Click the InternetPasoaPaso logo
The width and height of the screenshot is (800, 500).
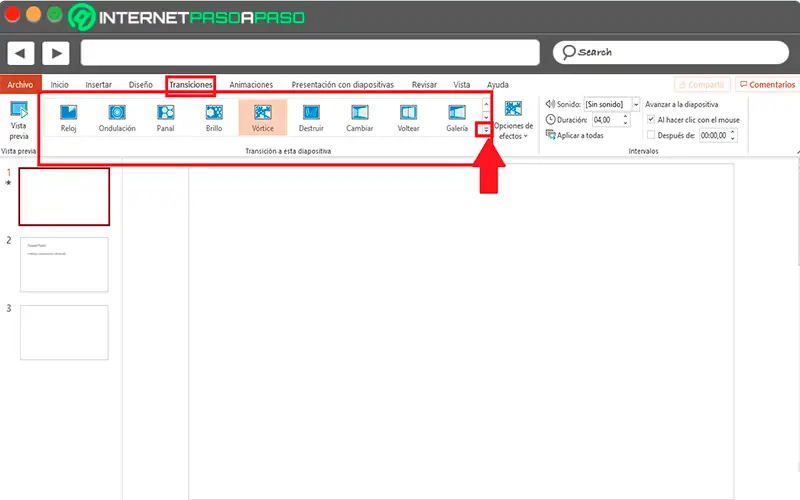tap(186, 17)
